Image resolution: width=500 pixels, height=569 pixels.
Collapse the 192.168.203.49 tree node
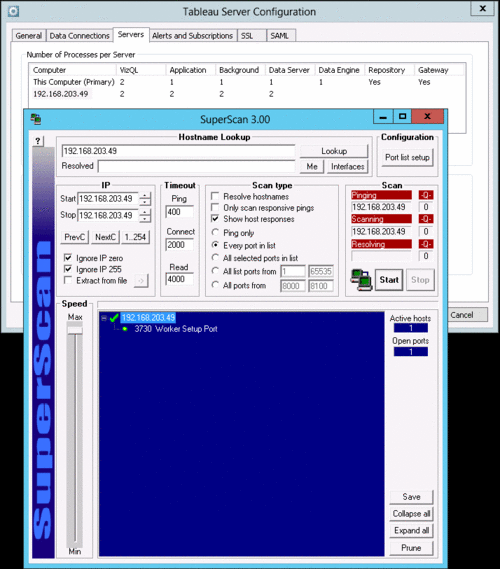pos(104,318)
